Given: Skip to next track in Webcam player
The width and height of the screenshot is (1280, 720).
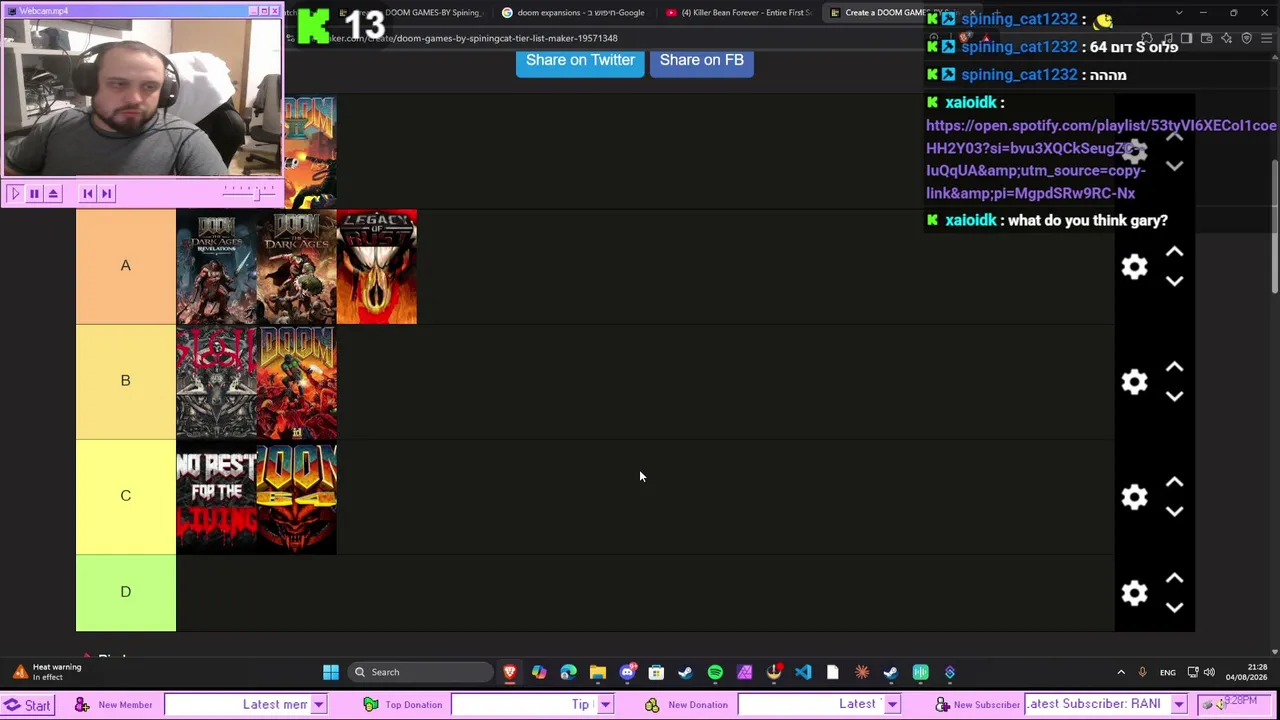Looking at the screenshot, I should pyautogui.click(x=107, y=193).
